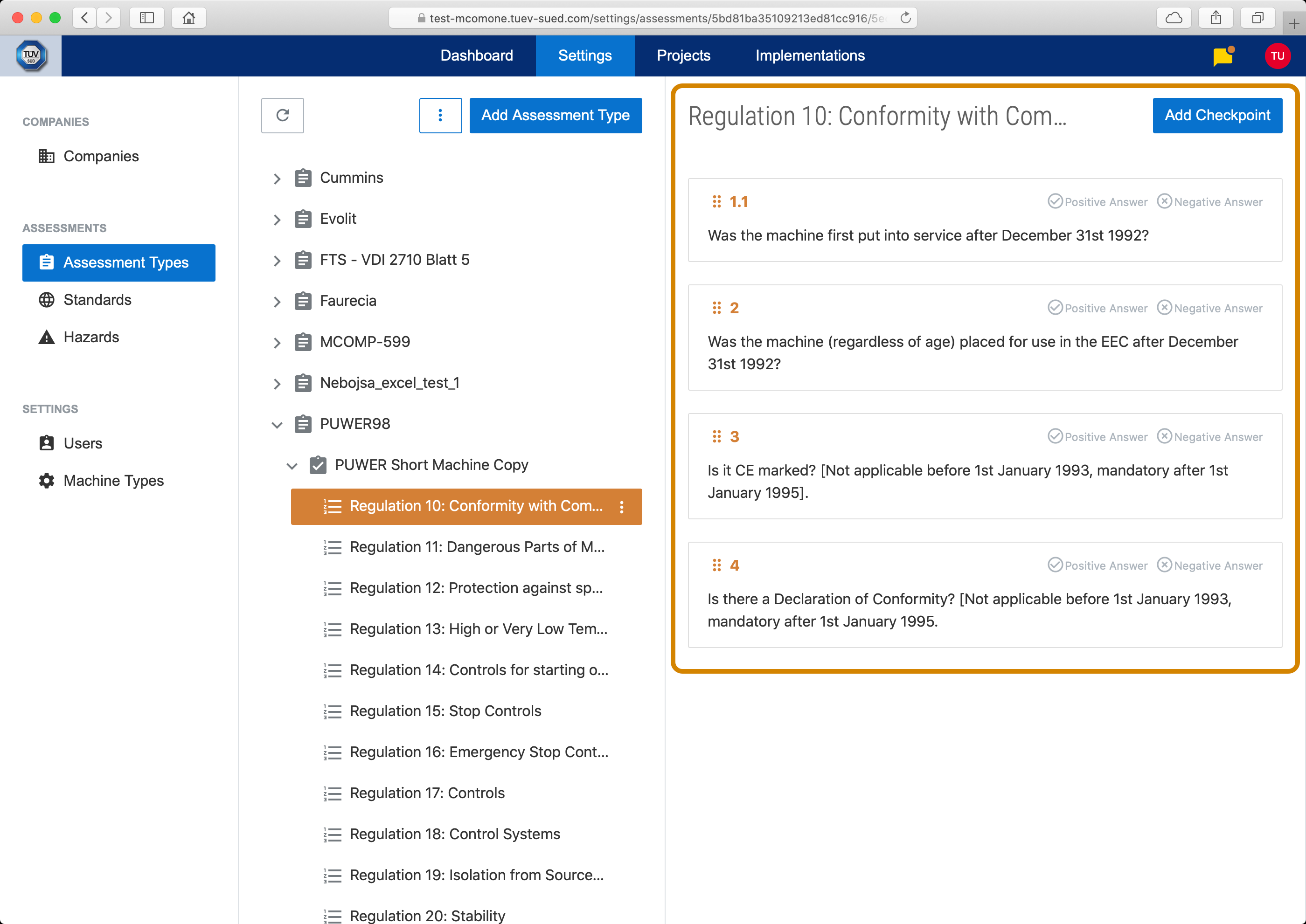Open the three-dot menu beside Add Assessment Type
The width and height of the screenshot is (1306, 924).
(x=440, y=116)
